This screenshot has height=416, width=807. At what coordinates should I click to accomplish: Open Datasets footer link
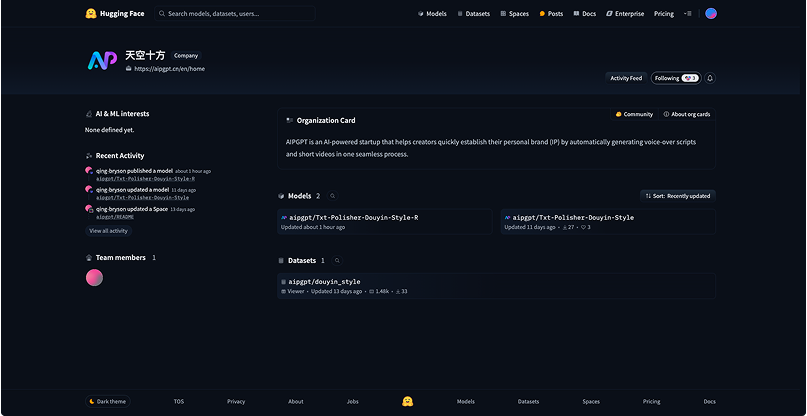point(529,402)
